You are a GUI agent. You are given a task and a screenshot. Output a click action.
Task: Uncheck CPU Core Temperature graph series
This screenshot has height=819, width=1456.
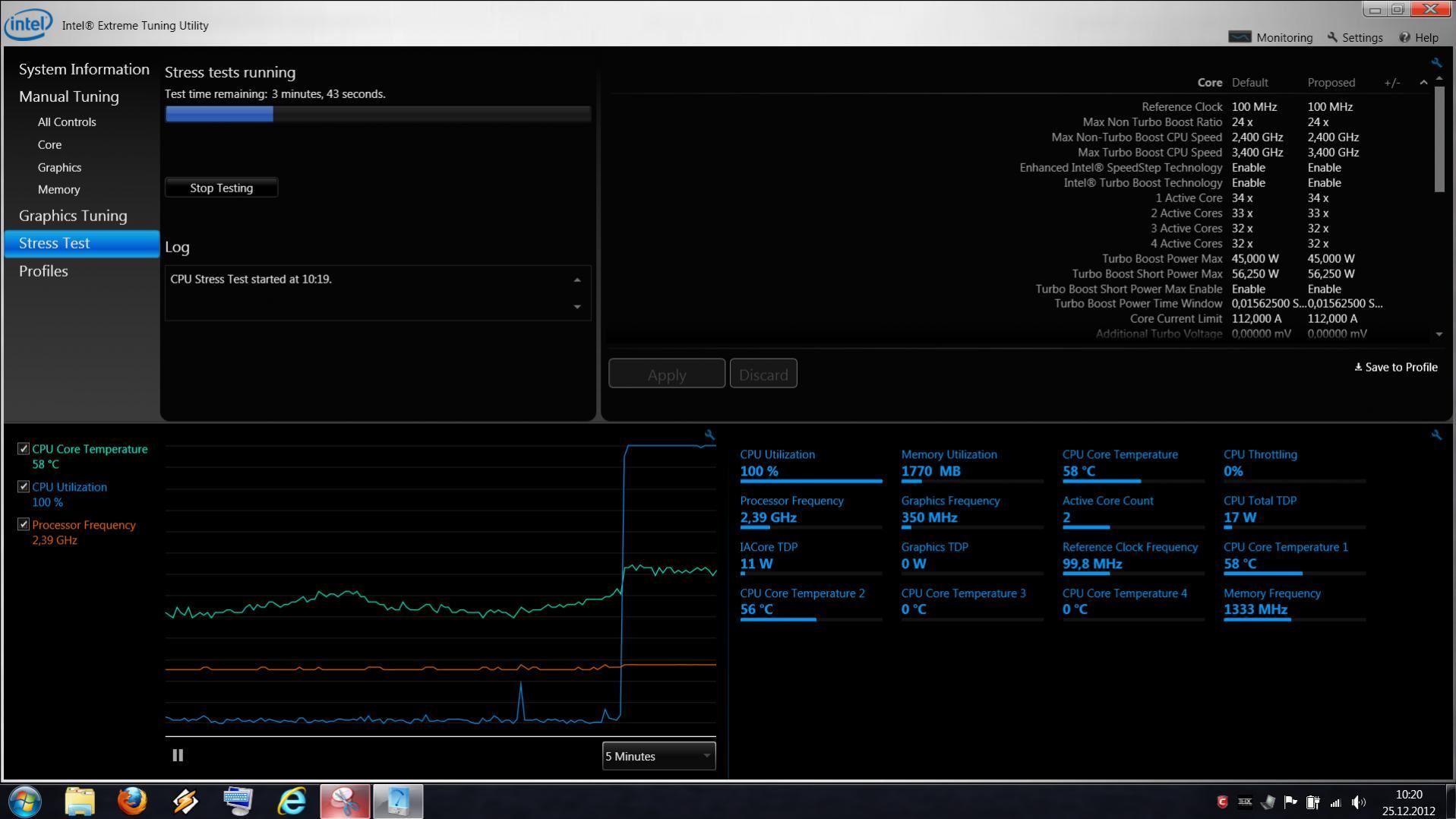(24, 449)
